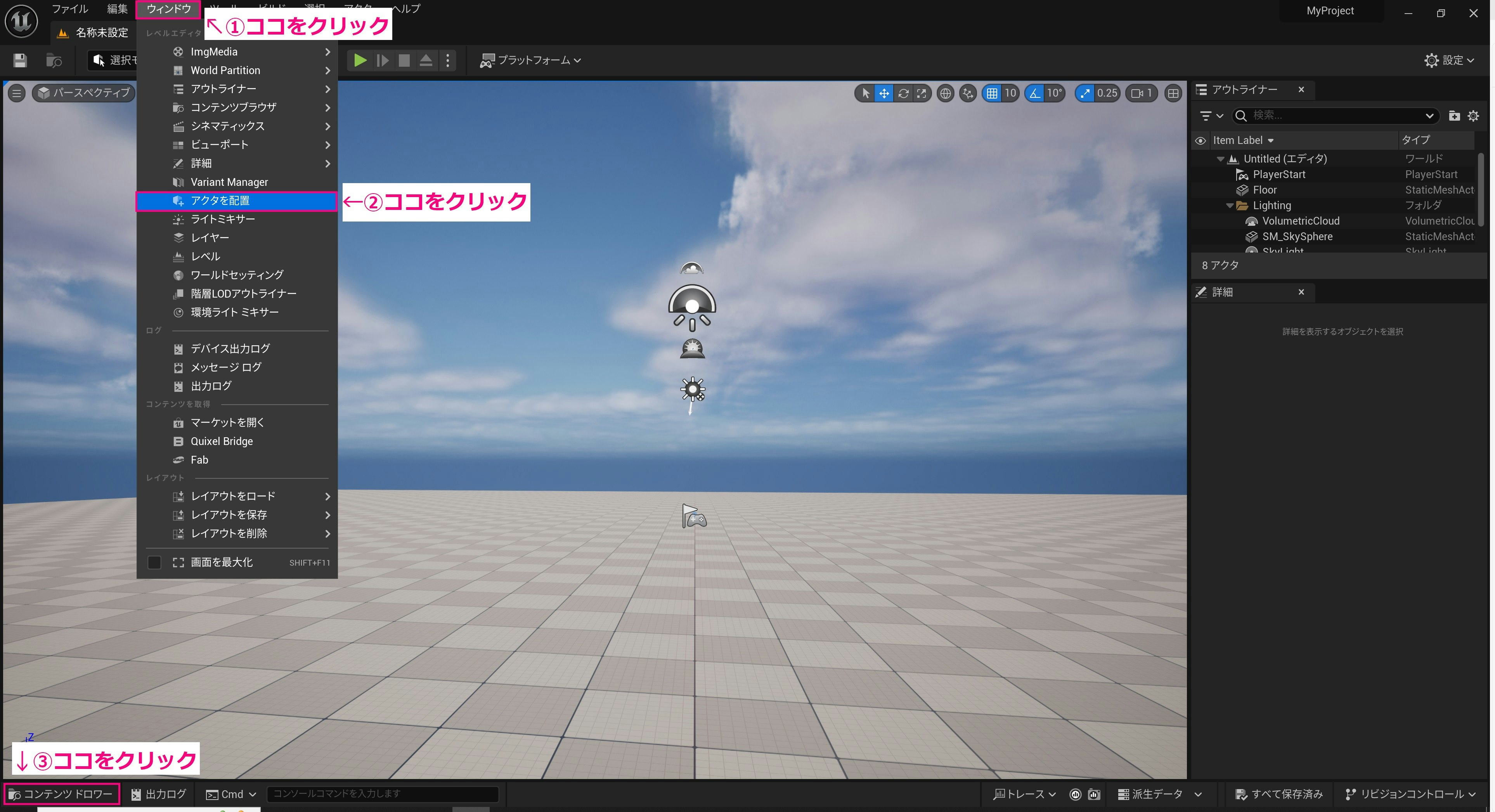Open the プラットフォーム dropdown

[530, 60]
